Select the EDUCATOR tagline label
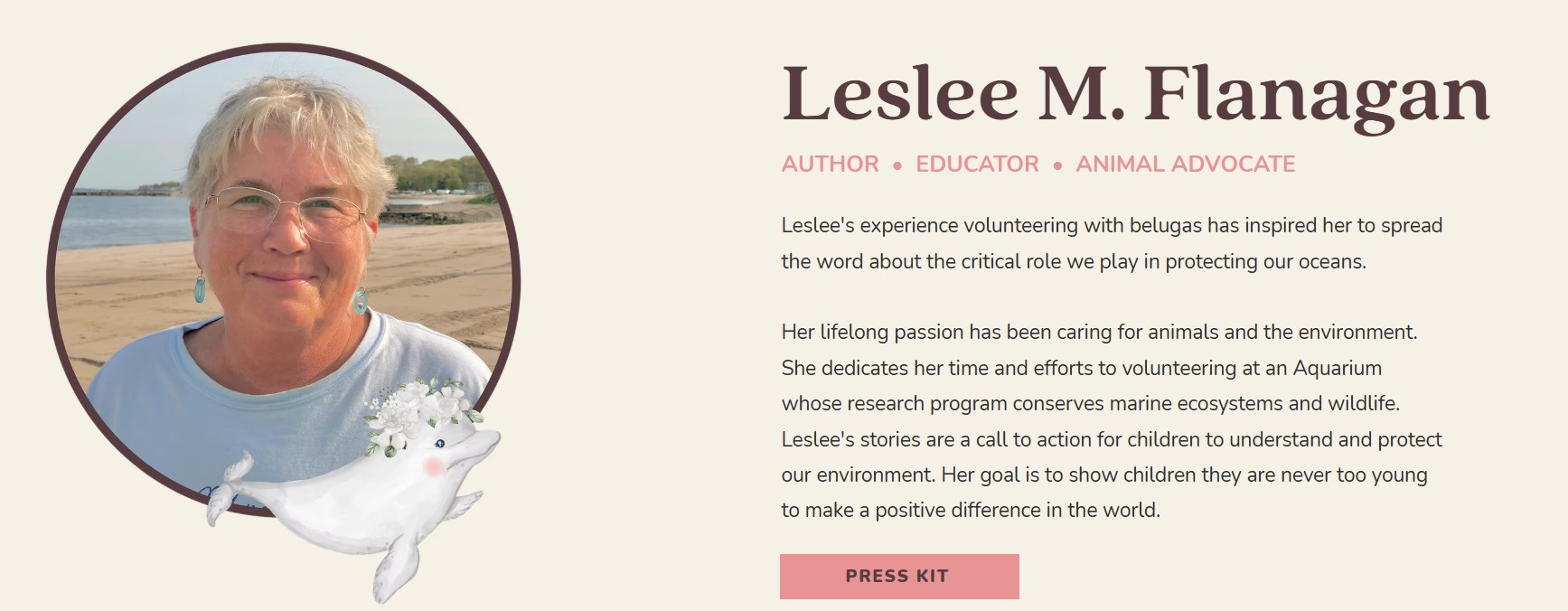The width and height of the screenshot is (1568, 611). click(977, 164)
